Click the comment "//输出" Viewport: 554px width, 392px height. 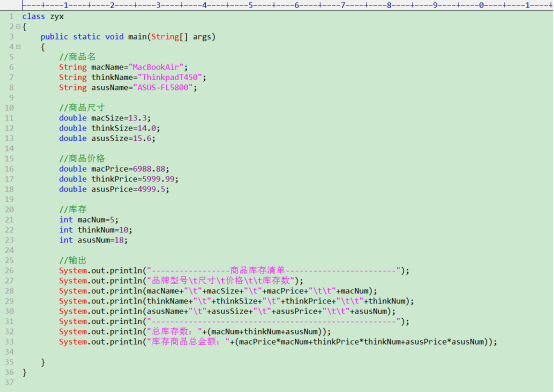(73, 261)
